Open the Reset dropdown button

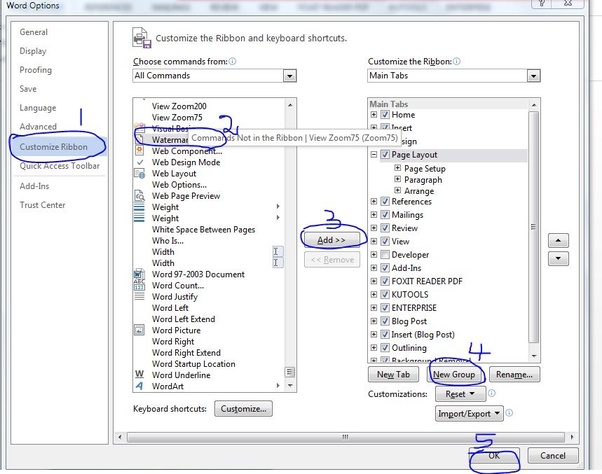(460, 394)
